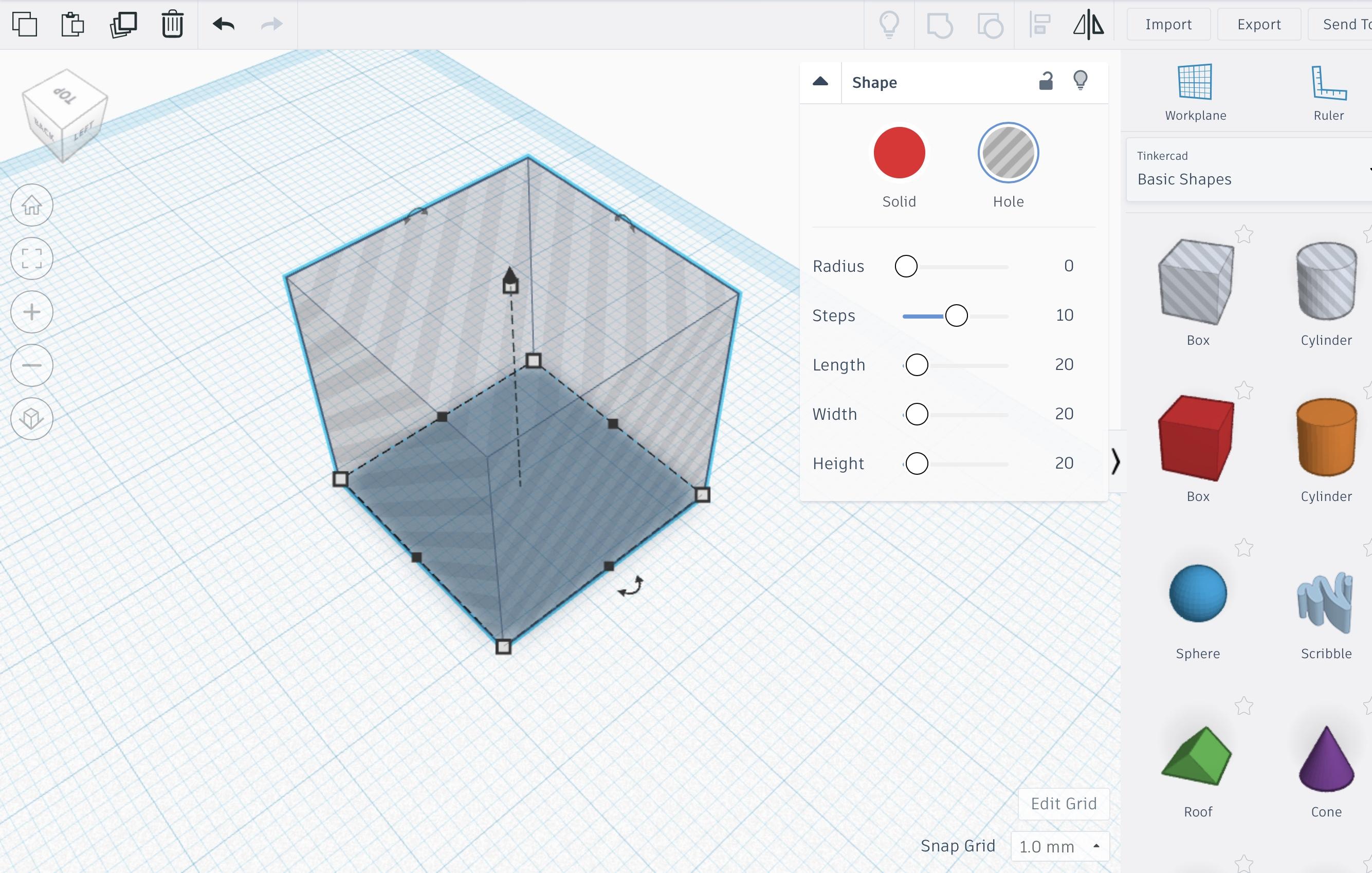Click the front bottom corner resize handle

tap(503, 647)
